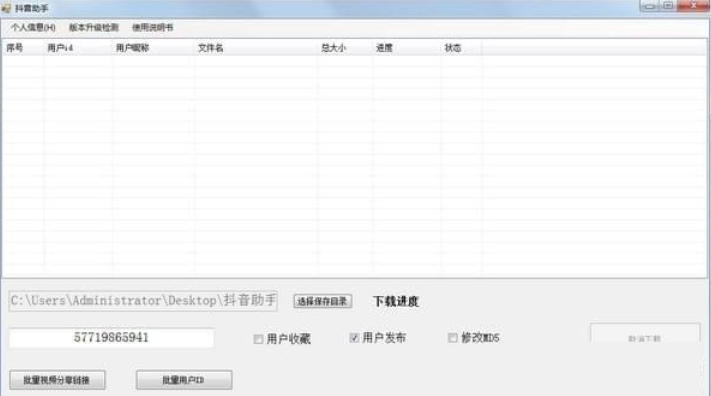Open the 使用说明书 menu
Viewport: 711px width, 396px height.
click(x=152, y=28)
